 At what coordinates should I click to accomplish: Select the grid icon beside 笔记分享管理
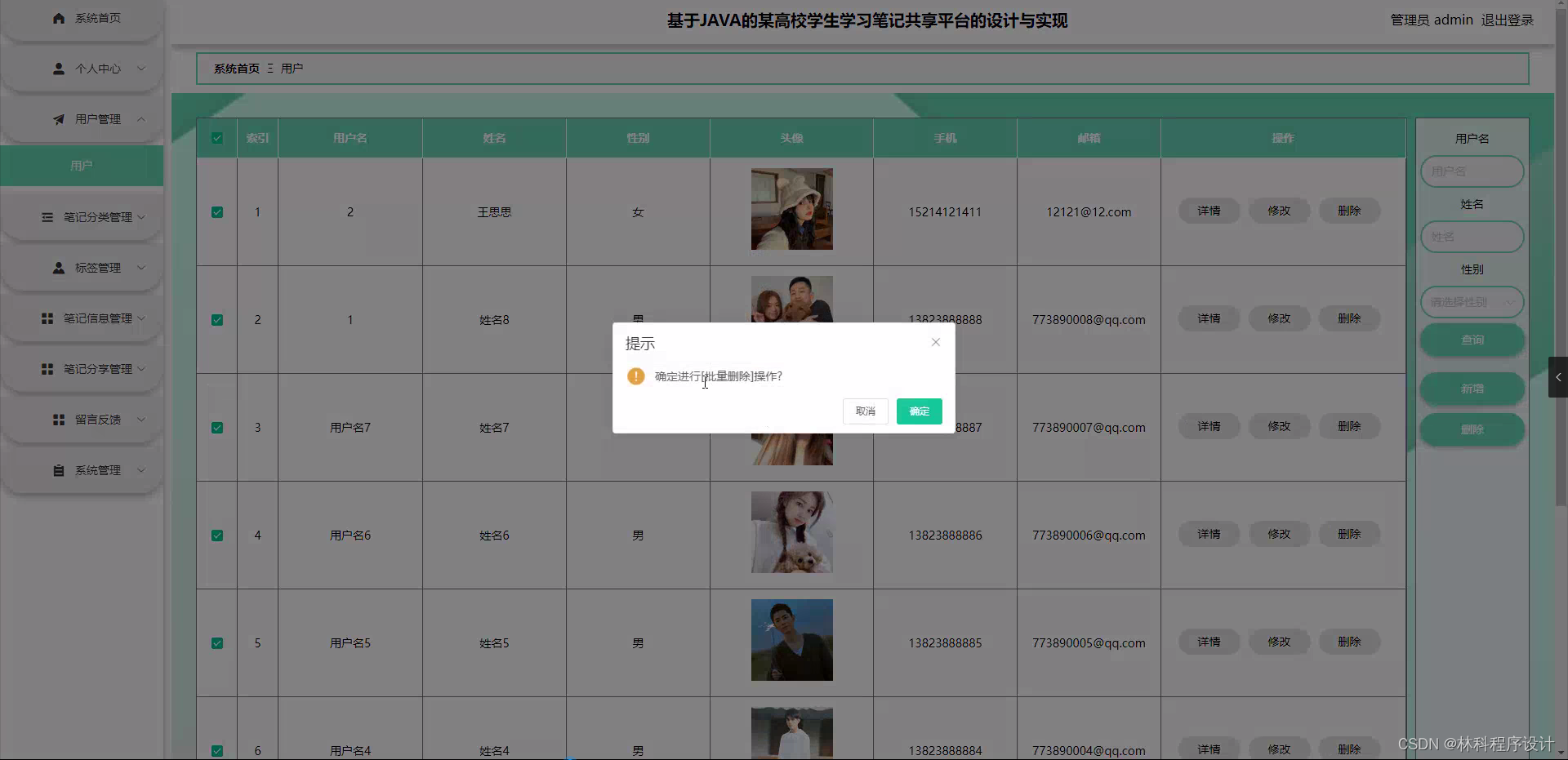[x=46, y=368]
